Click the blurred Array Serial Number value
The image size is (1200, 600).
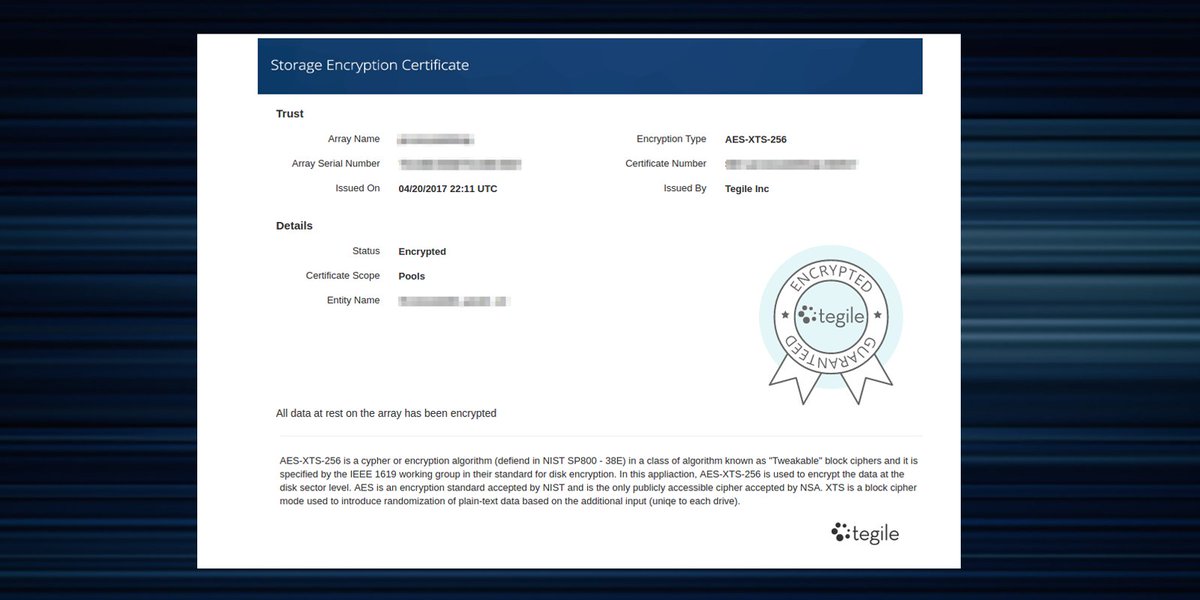460,163
